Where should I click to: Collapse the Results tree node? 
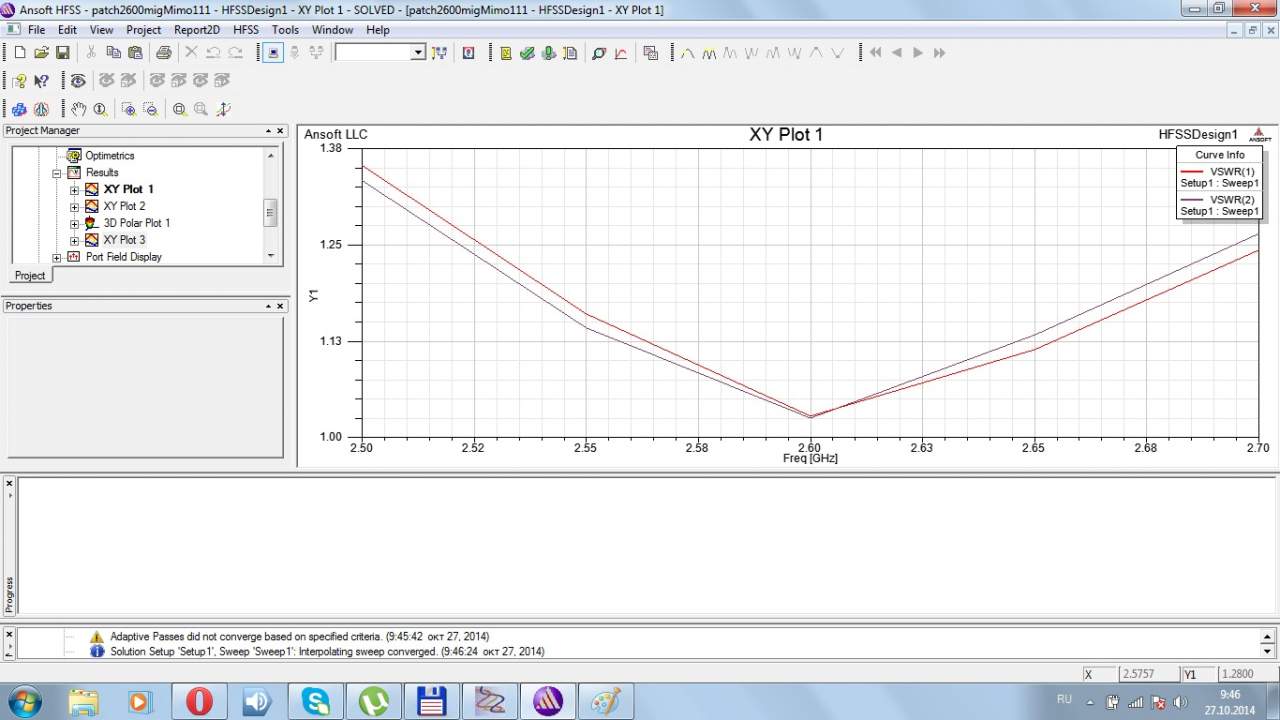pyautogui.click(x=57, y=173)
